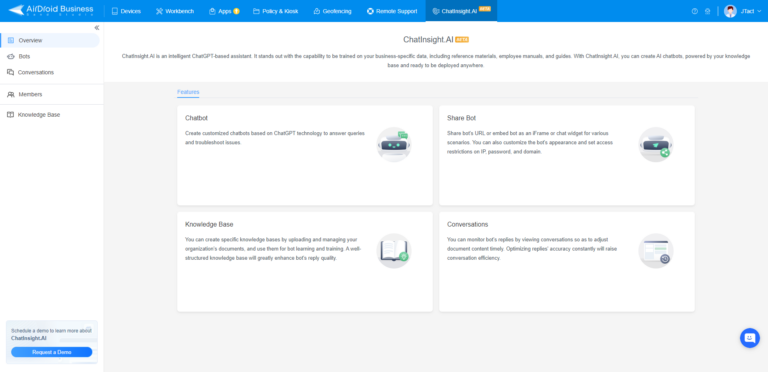The height and width of the screenshot is (372, 768).
Task: Click the Overview sidebar icon
Action: pos(11,40)
